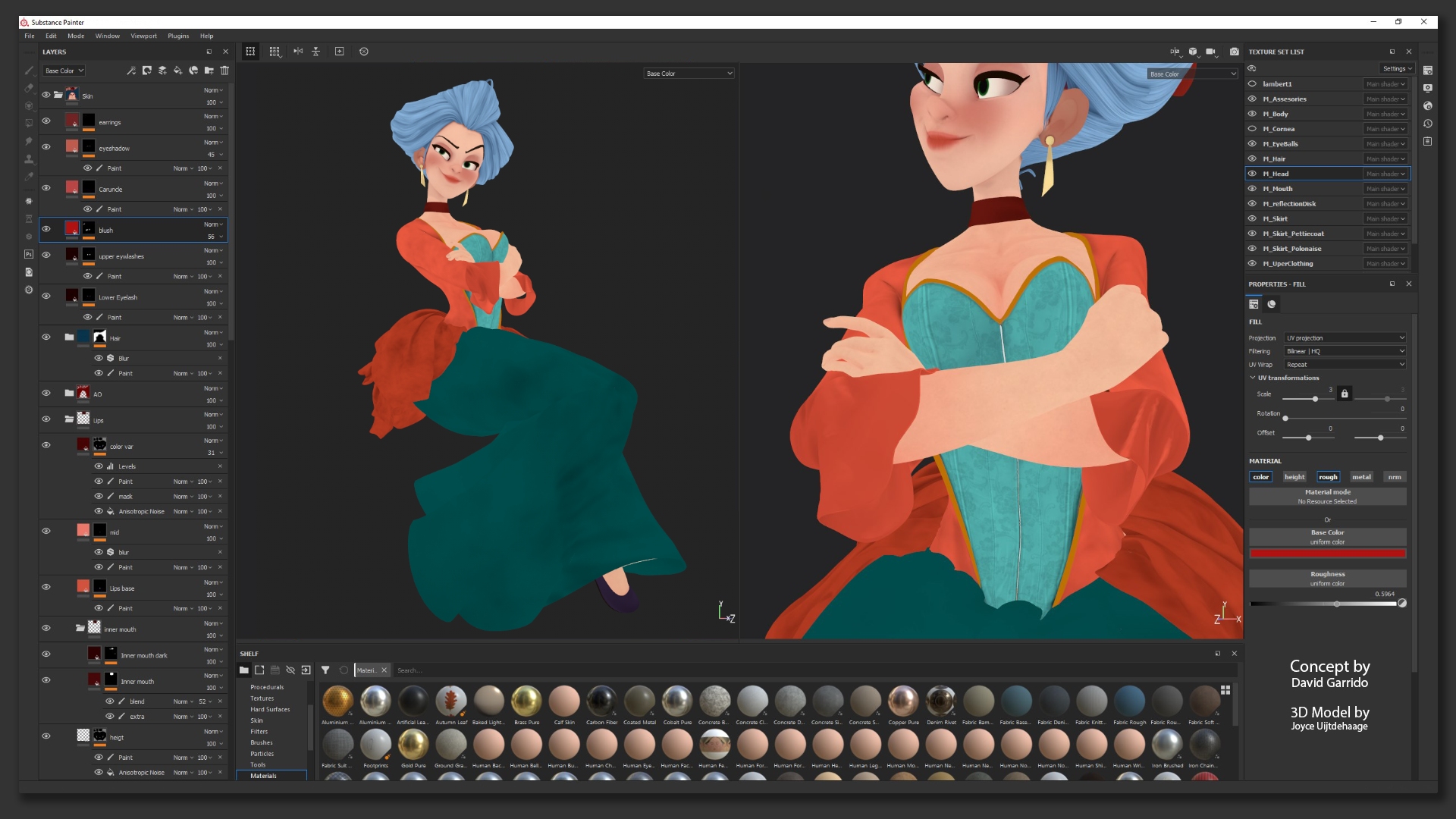Open the Plugins menu
Screen dimensions: 1456x819
point(178,36)
